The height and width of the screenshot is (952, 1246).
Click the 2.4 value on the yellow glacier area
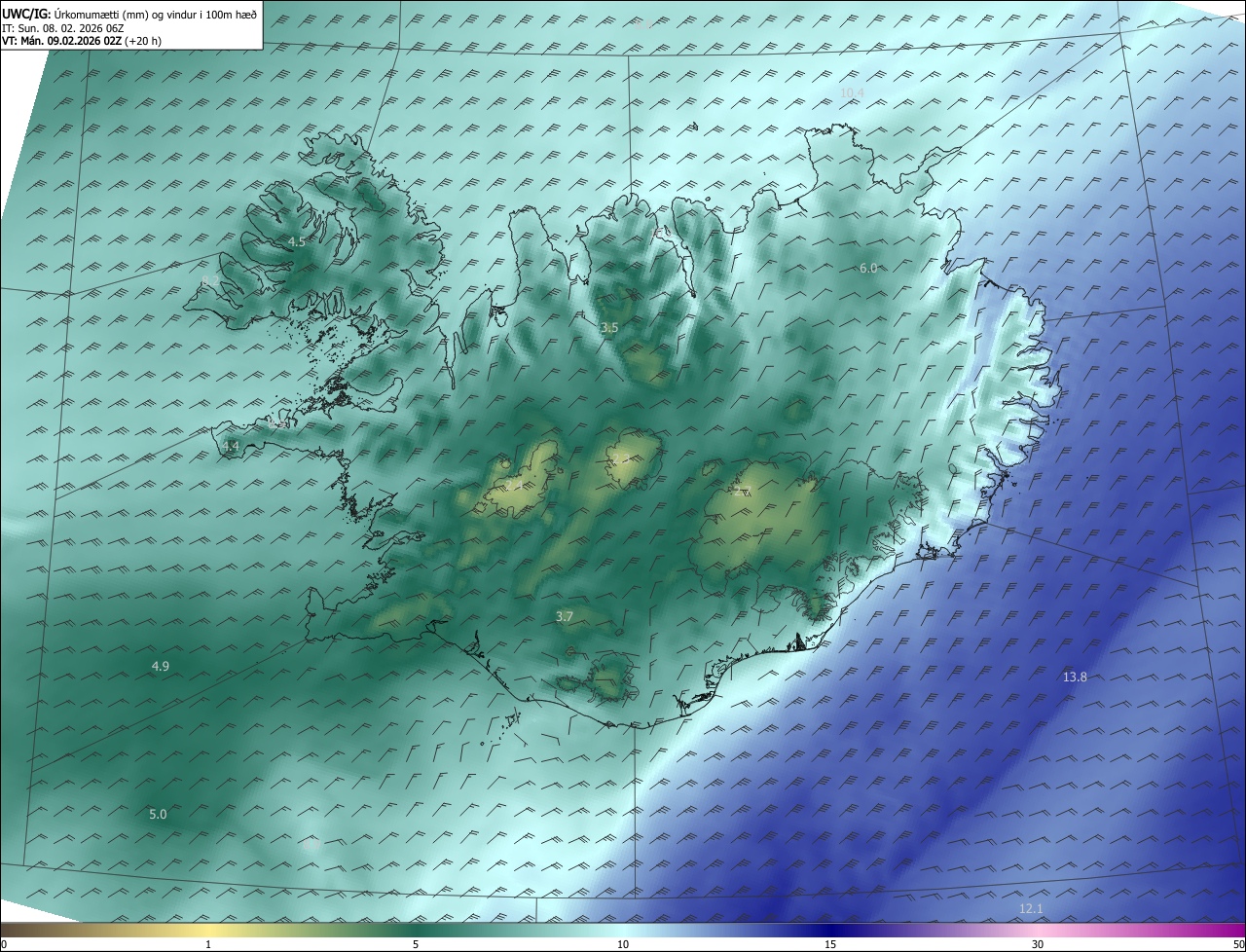click(515, 484)
